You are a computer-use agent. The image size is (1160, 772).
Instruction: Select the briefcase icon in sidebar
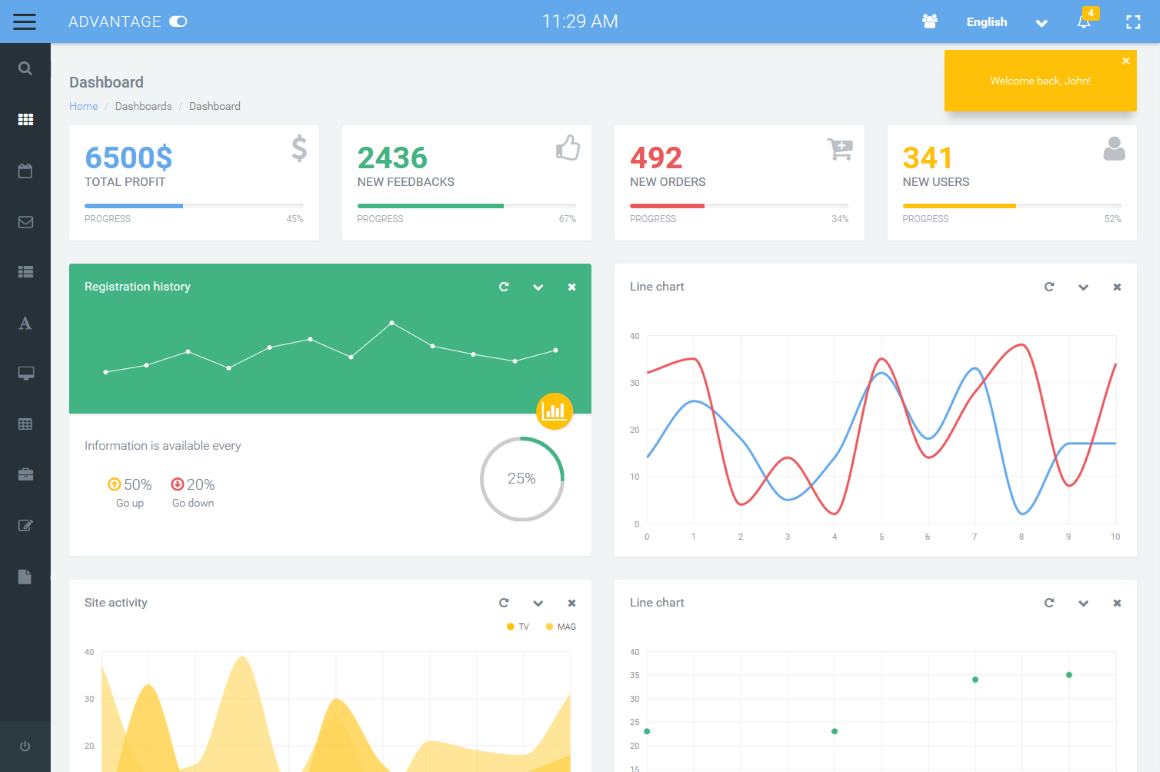tap(25, 474)
